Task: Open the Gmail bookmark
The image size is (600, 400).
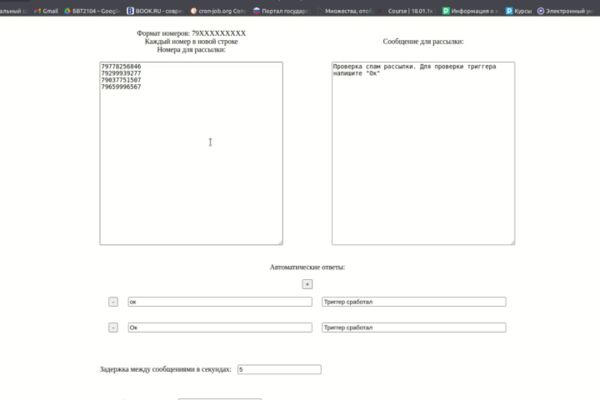Action: click(x=46, y=11)
